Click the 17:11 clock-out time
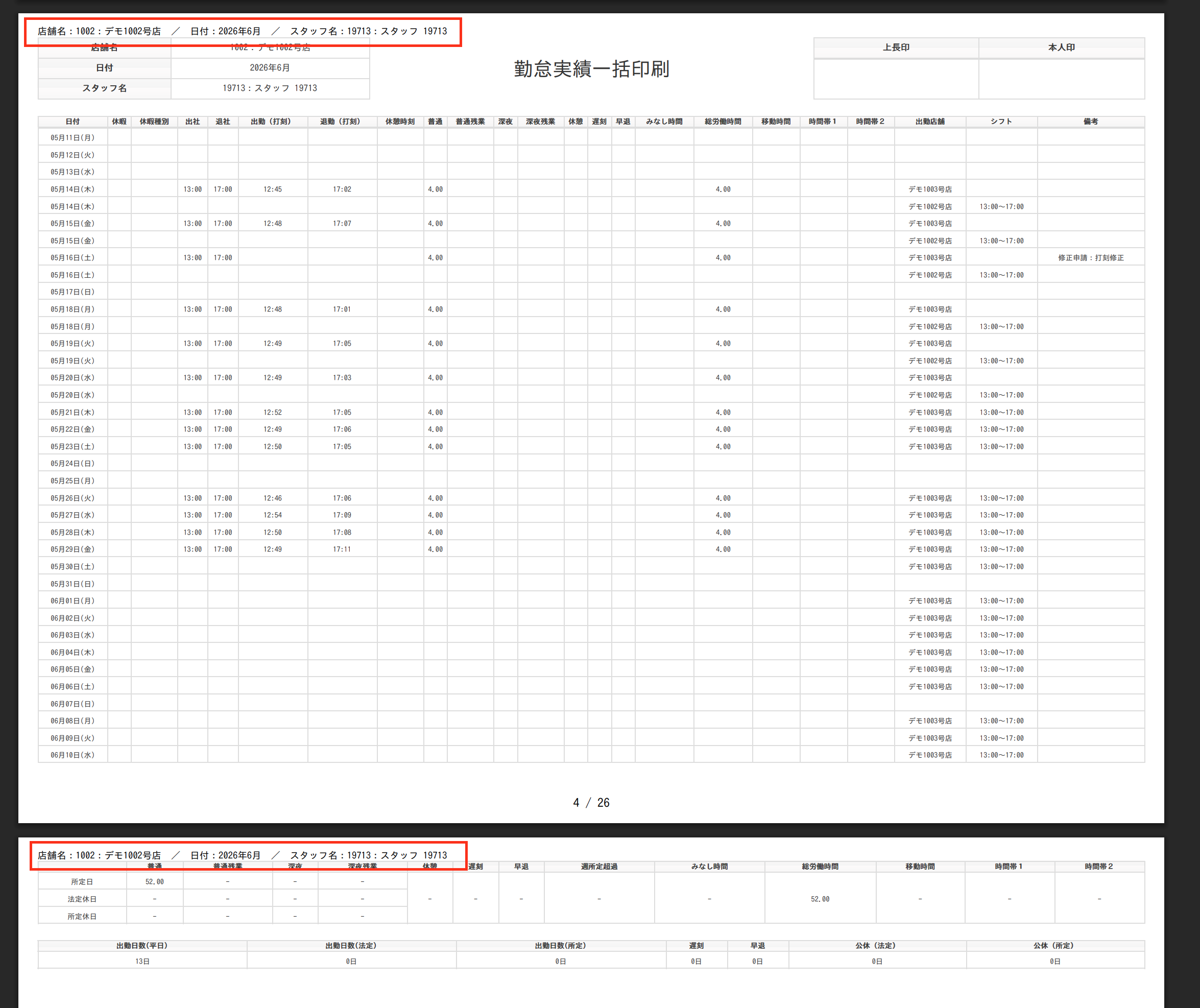Screen dimensions: 1200x1008 (342, 549)
